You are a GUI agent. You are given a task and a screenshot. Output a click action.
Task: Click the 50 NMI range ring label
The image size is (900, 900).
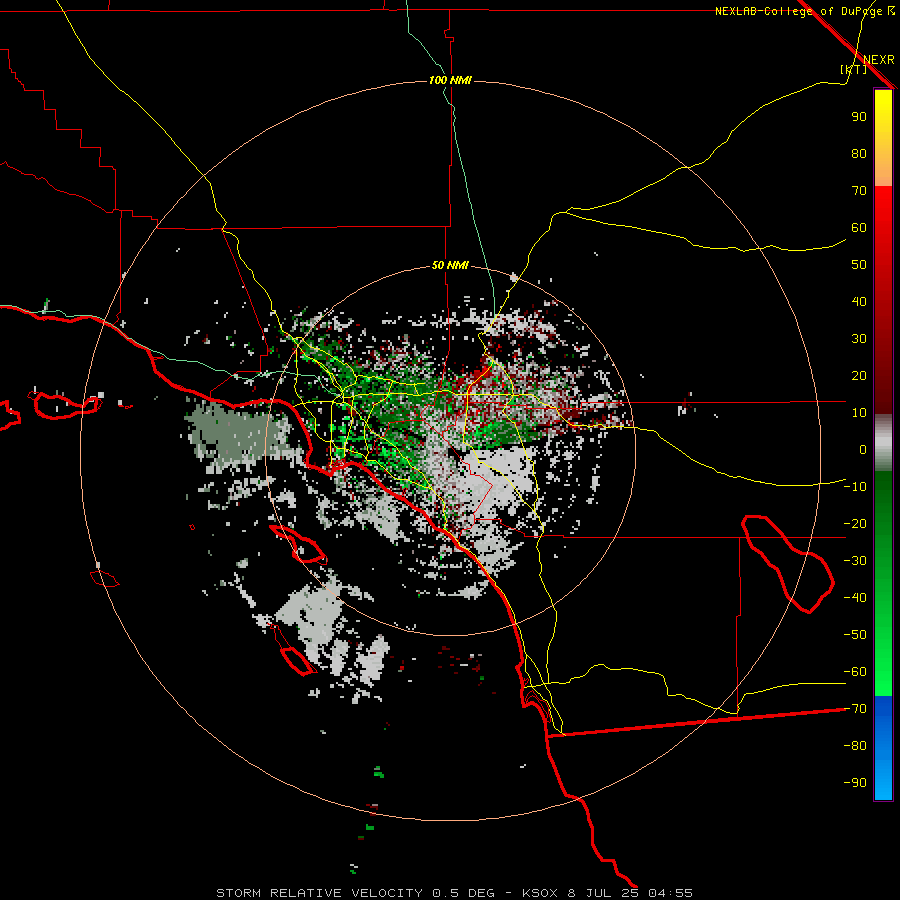pos(450,265)
